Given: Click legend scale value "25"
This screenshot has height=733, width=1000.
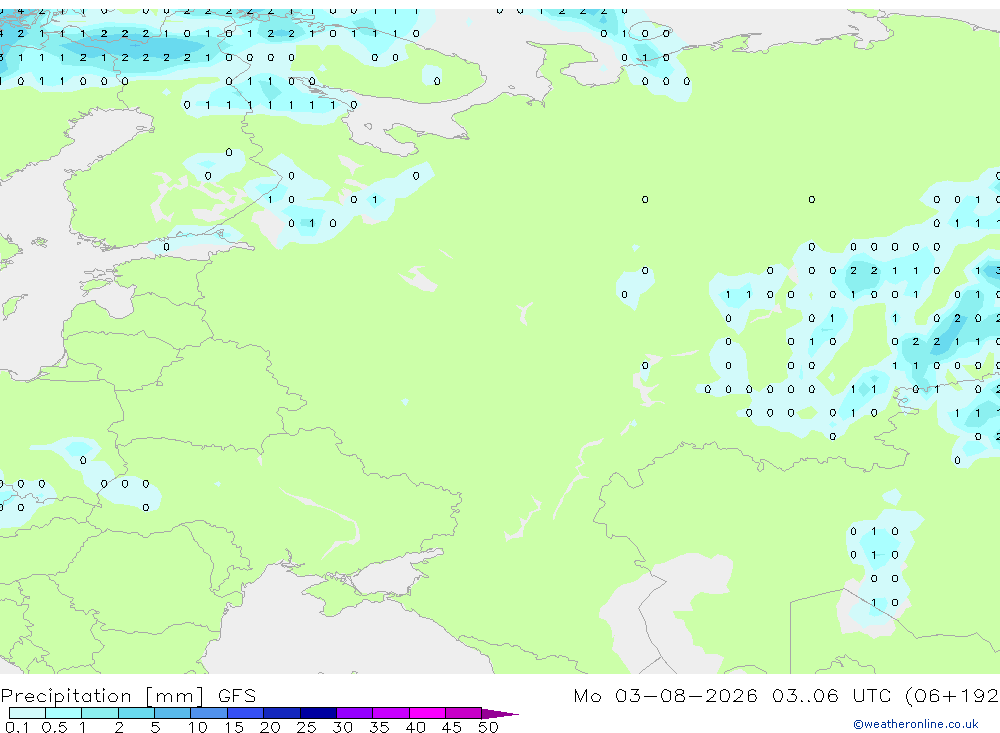Looking at the screenshot, I should click(x=306, y=727).
